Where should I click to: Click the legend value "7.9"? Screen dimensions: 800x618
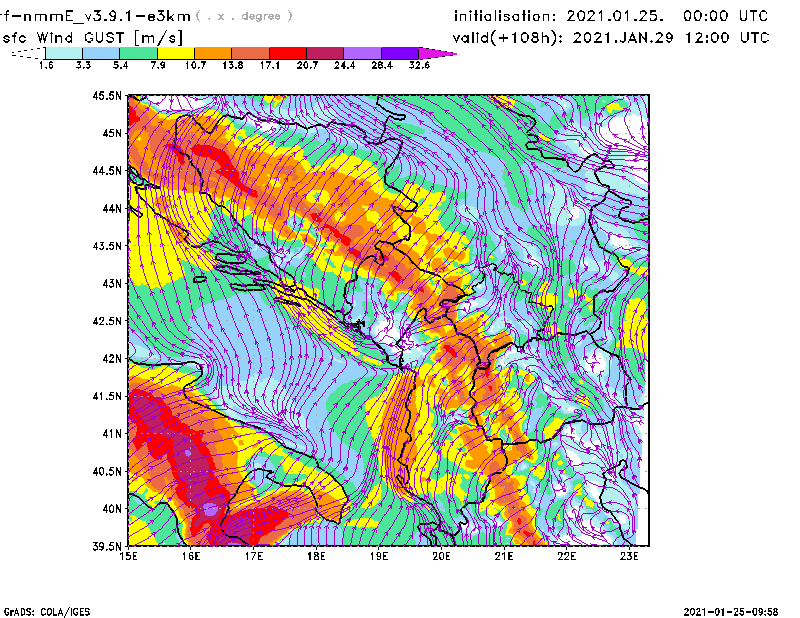(x=158, y=65)
